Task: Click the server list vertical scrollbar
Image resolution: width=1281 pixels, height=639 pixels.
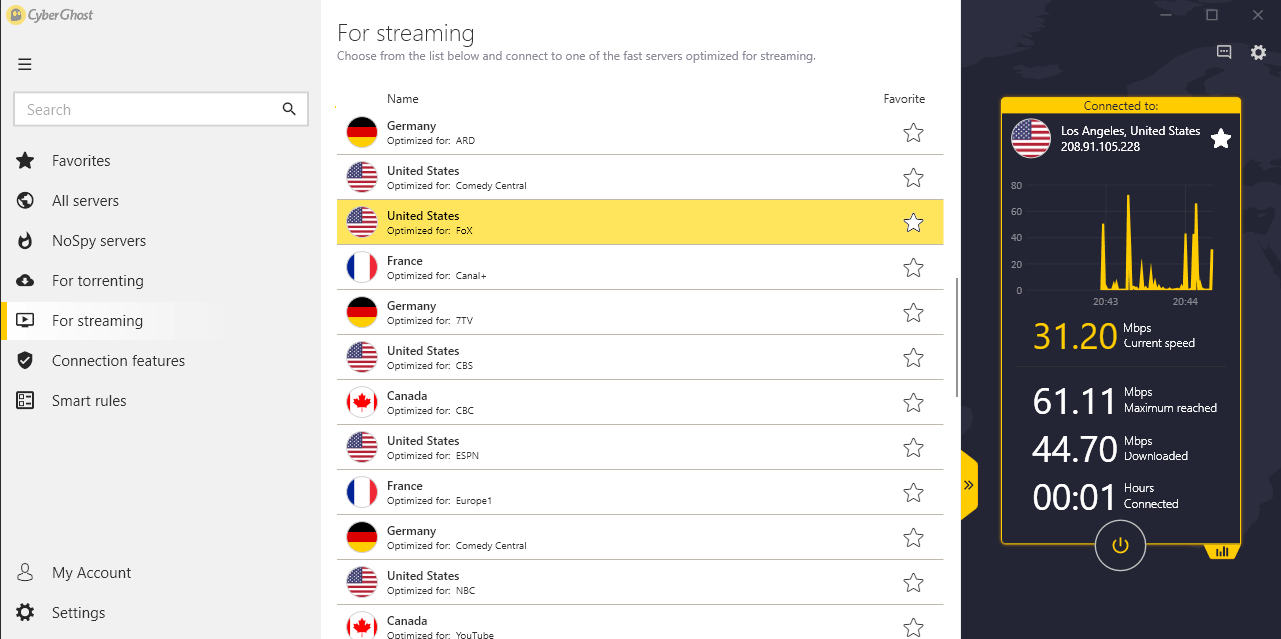Action: [x=958, y=337]
